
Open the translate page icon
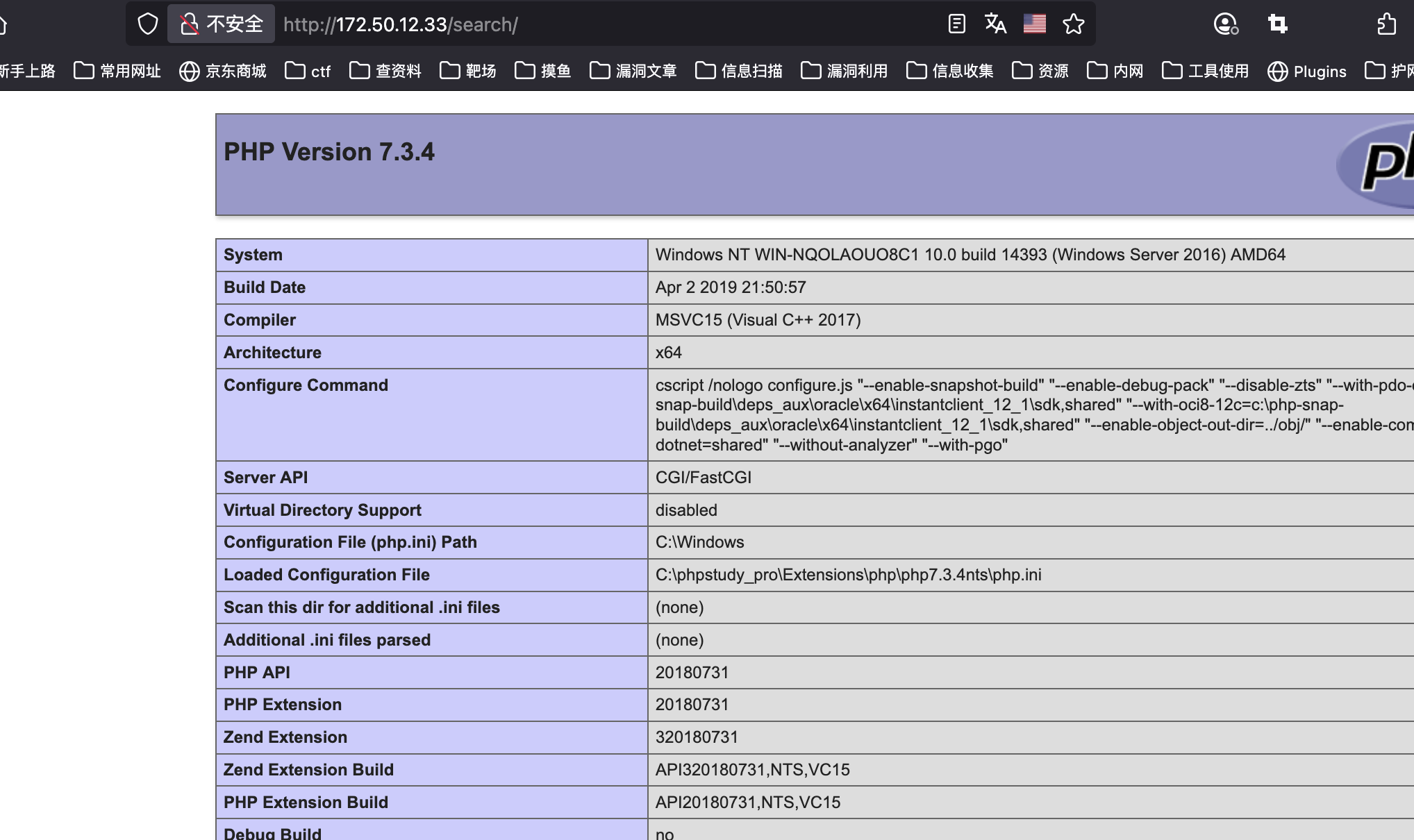(x=995, y=24)
